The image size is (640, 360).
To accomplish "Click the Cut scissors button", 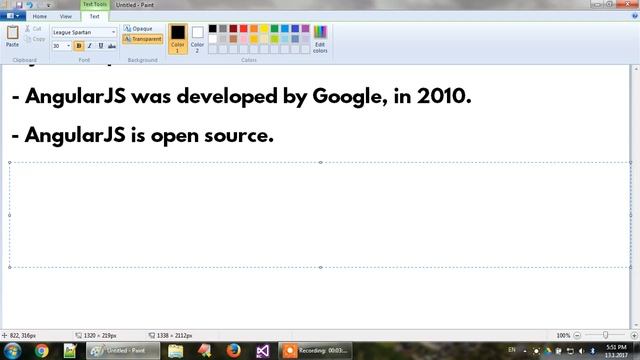I will tap(33, 29).
